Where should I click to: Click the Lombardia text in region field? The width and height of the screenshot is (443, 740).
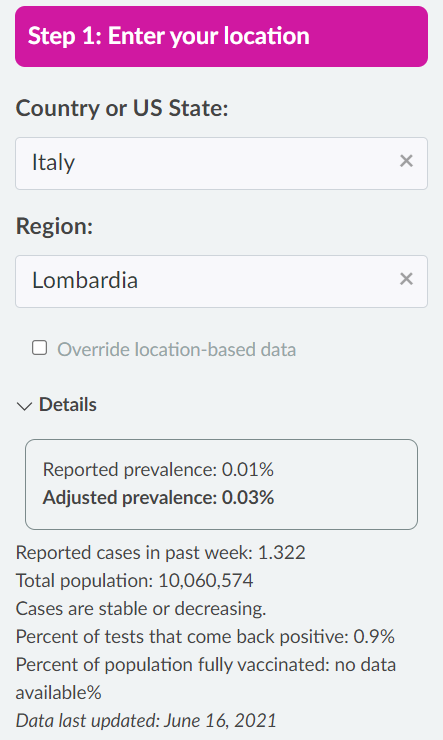click(x=85, y=280)
